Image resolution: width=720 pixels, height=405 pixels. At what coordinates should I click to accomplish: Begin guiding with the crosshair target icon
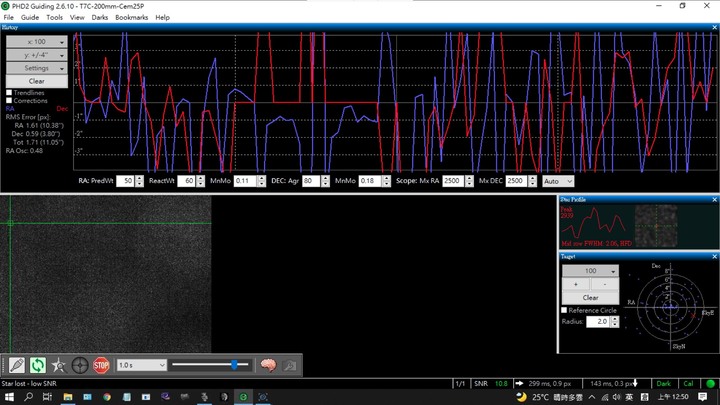coord(80,366)
